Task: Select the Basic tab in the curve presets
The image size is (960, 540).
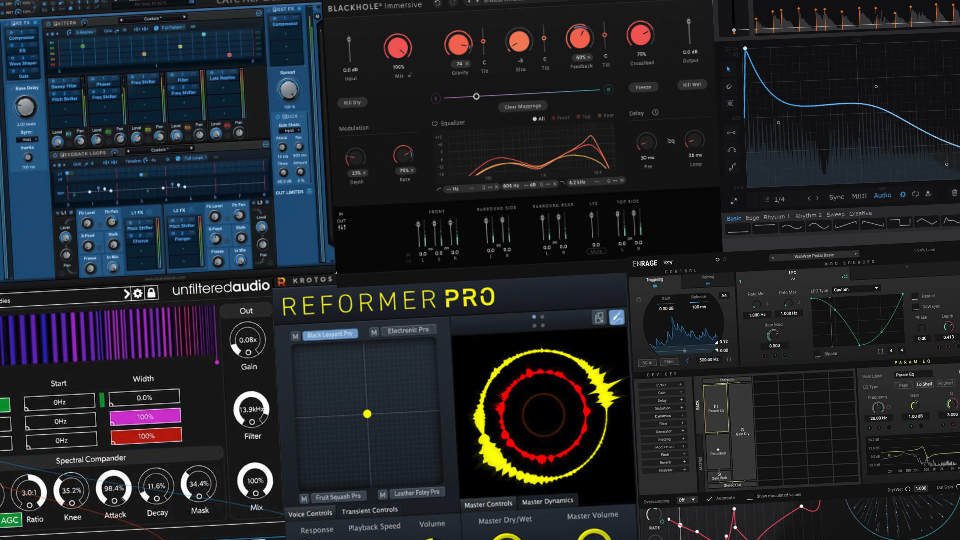Action: (x=733, y=219)
